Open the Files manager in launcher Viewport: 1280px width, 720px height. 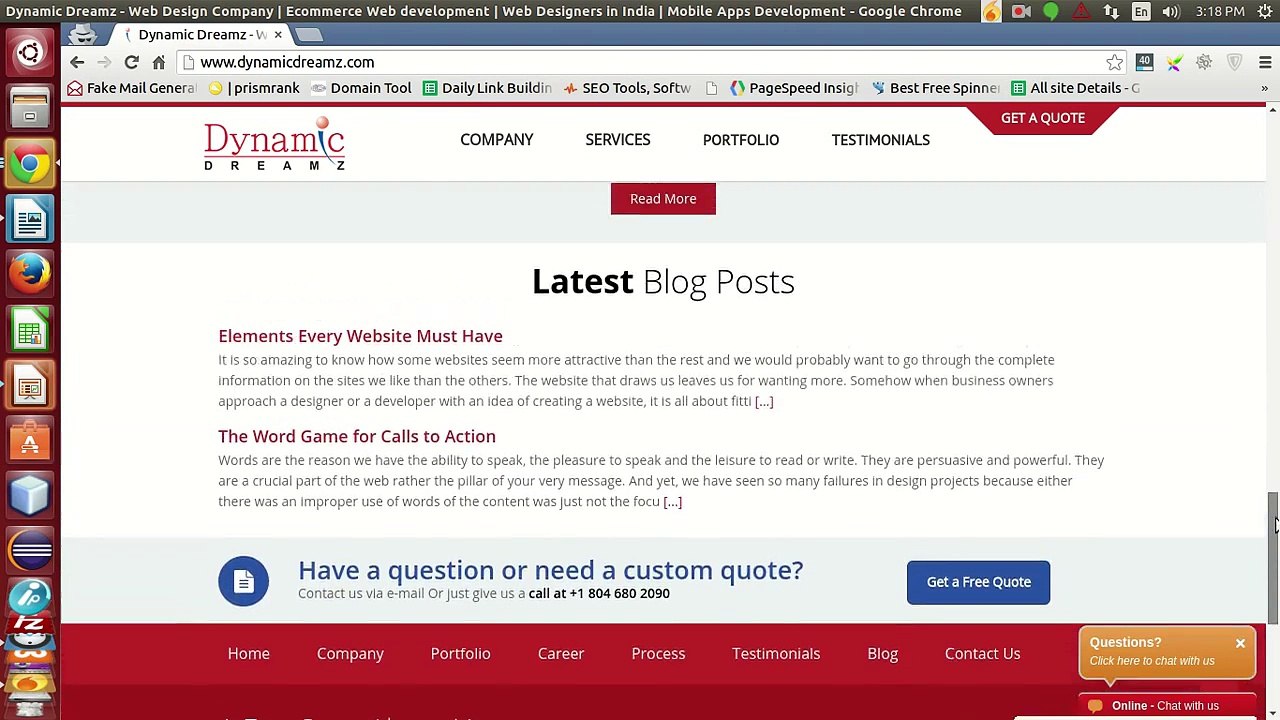30,106
